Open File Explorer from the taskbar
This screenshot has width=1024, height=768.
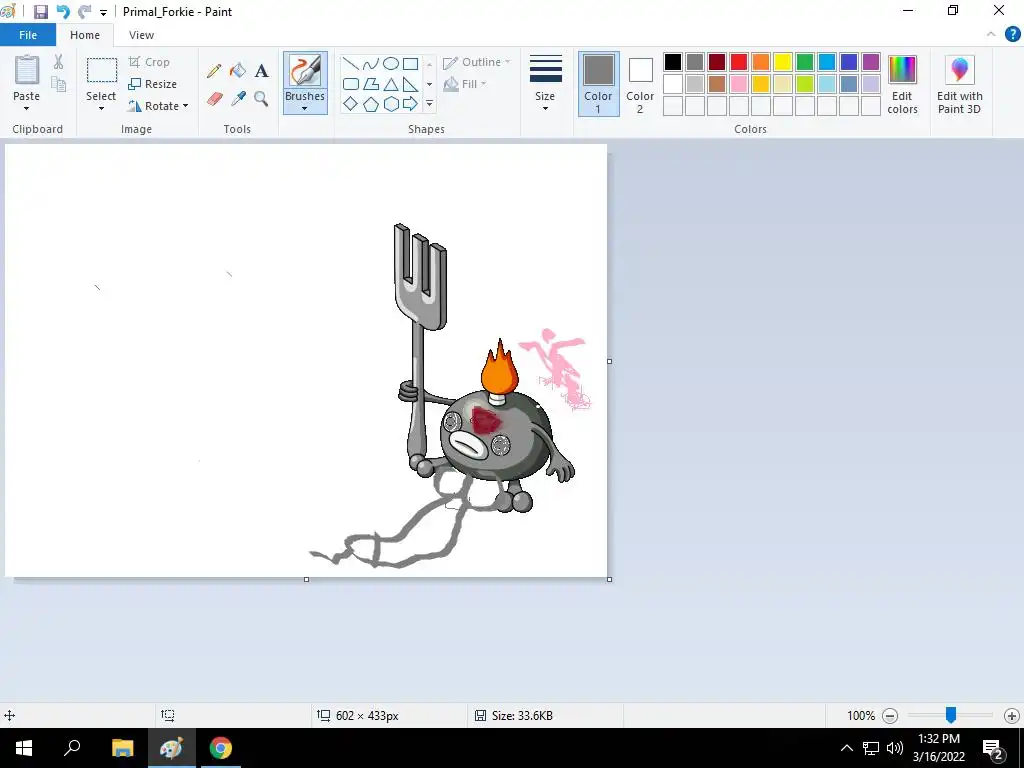click(x=122, y=748)
